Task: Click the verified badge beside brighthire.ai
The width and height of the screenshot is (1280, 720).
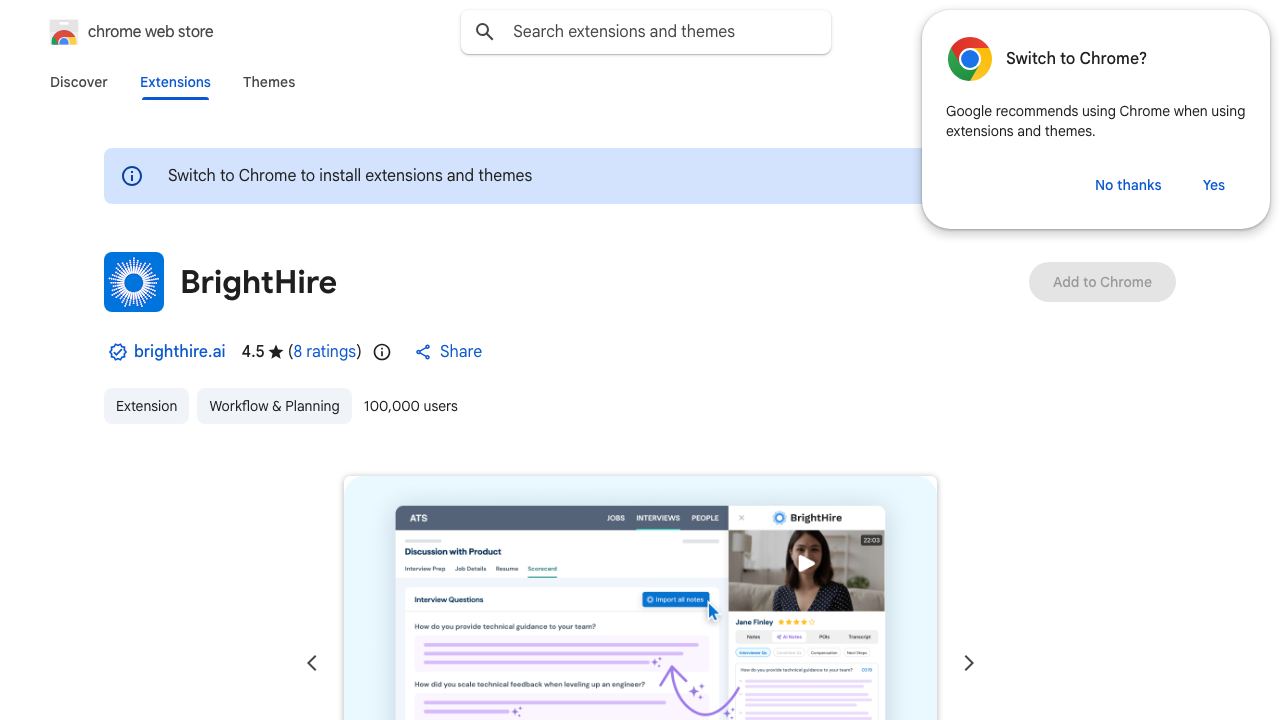Action: tap(117, 352)
